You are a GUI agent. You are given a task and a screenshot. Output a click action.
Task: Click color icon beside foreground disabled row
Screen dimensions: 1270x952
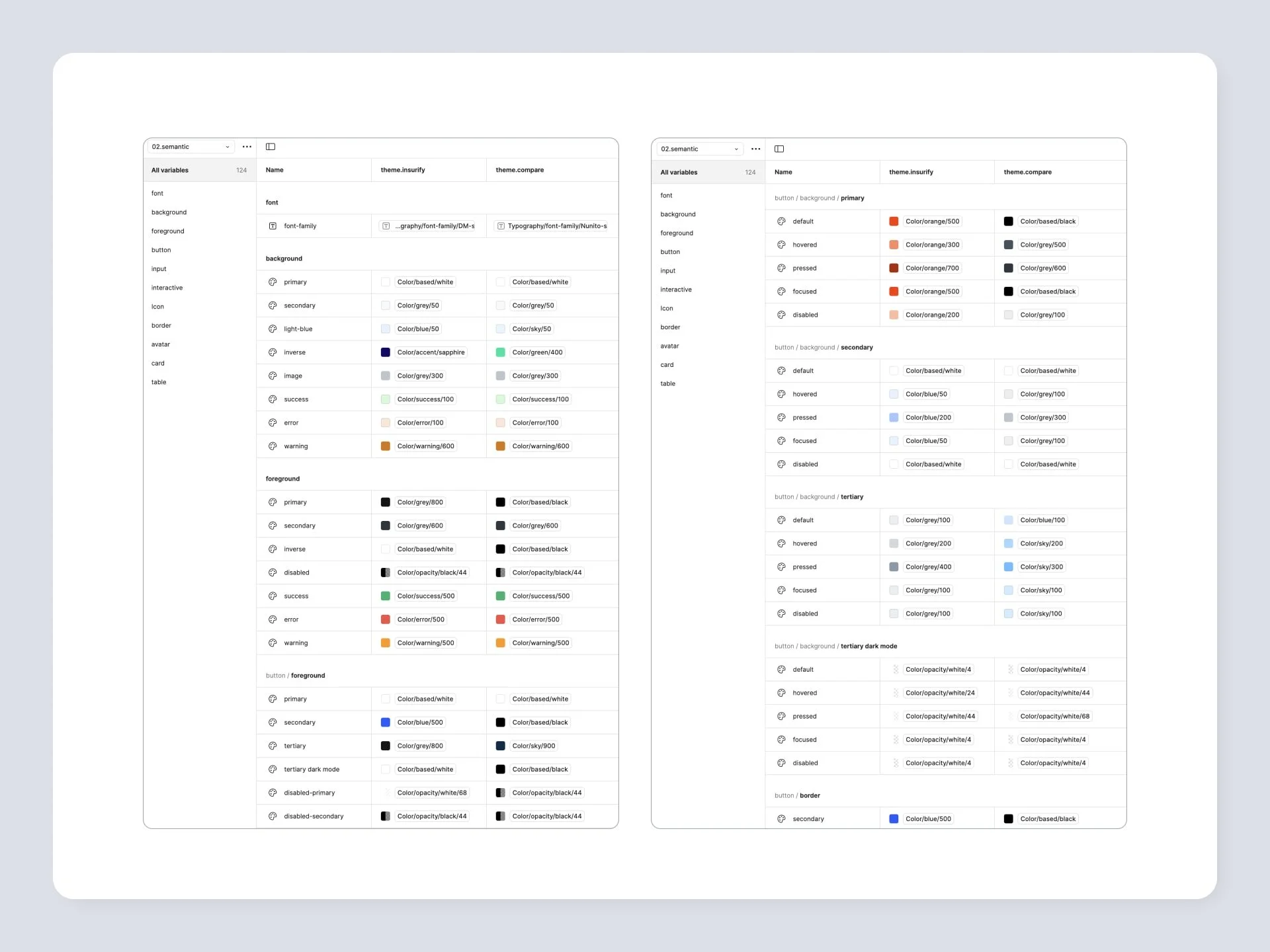coord(273,573)
